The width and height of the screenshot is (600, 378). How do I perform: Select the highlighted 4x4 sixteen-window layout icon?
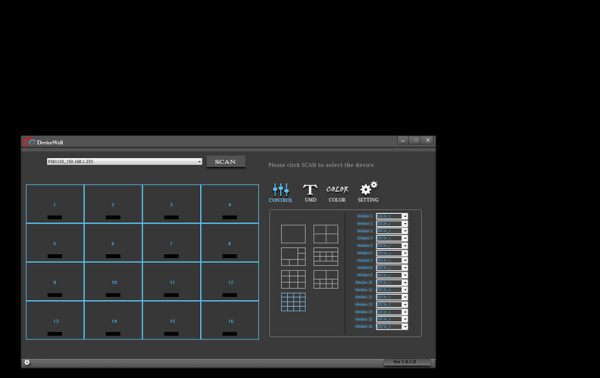click(293, 302)
